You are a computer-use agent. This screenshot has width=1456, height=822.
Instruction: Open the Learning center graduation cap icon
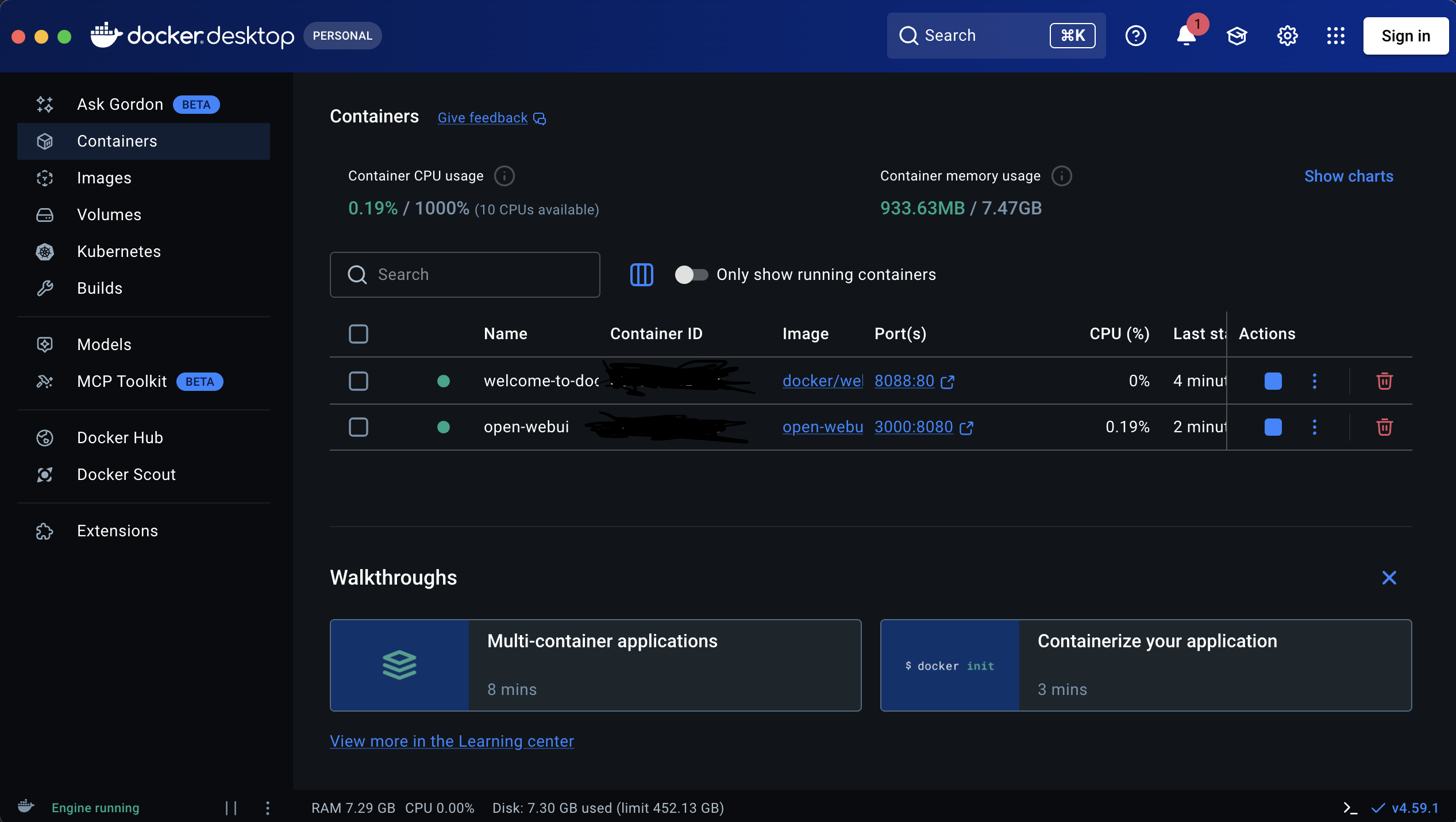(1237, 36)
